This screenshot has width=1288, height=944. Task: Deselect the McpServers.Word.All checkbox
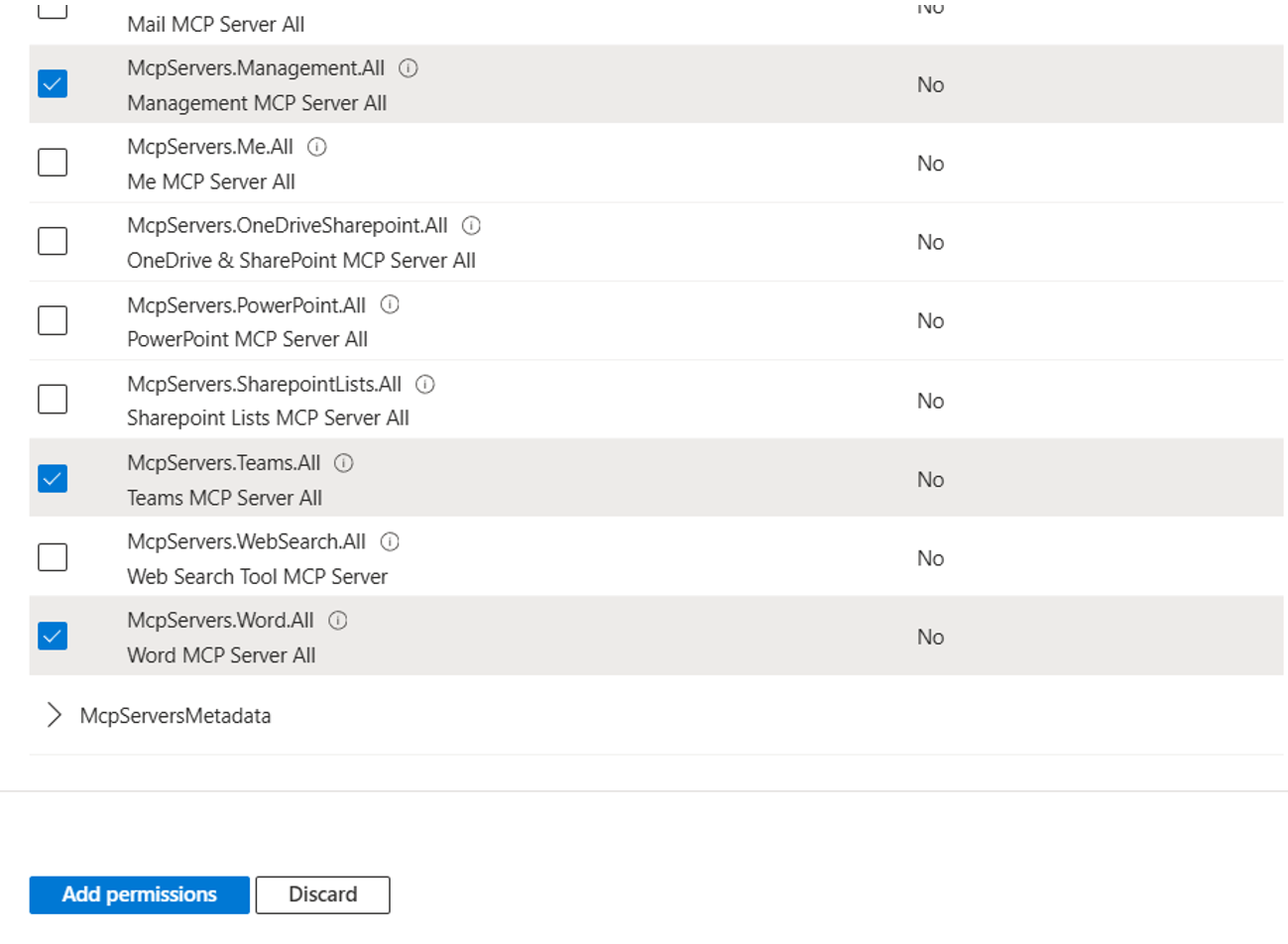point(53,636)
